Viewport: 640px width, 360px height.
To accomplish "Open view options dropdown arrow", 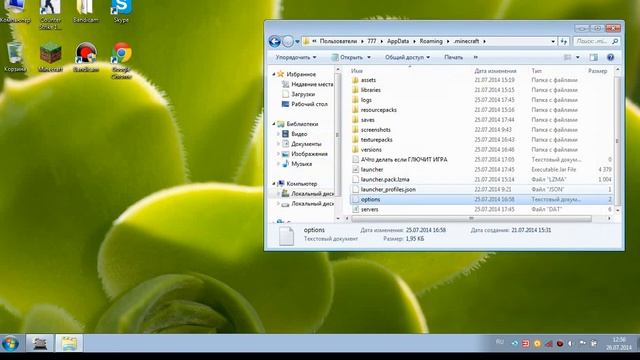I will point(578,58).
